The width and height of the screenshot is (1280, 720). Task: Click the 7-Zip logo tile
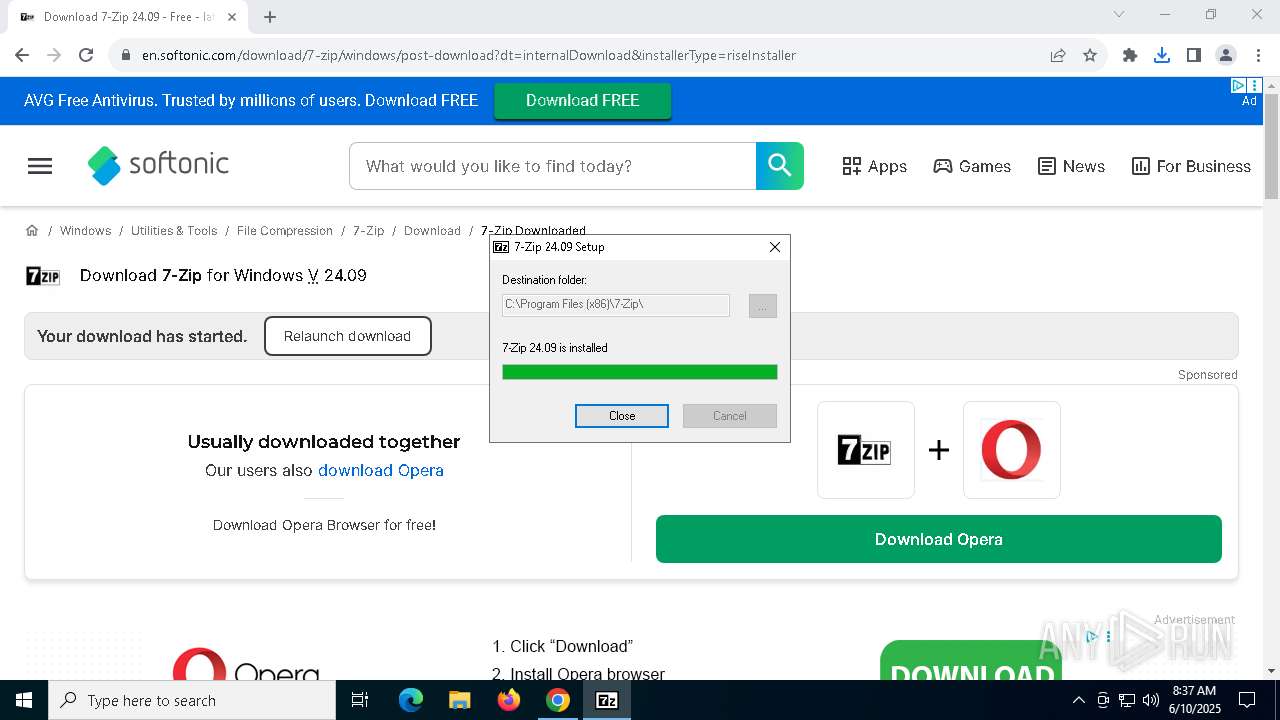click(x=865, y=450)
